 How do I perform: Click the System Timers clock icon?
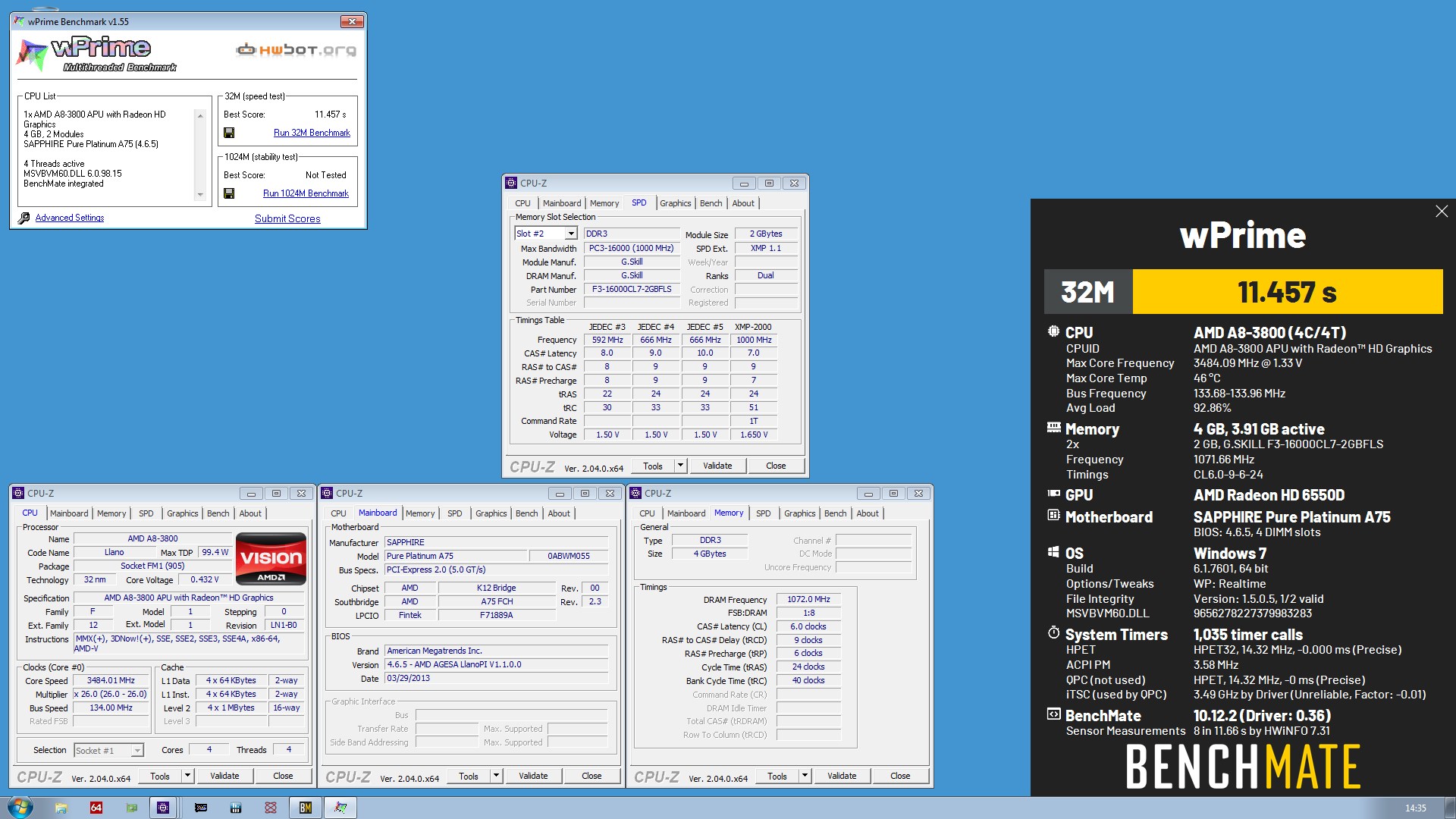click(1053, 632)
